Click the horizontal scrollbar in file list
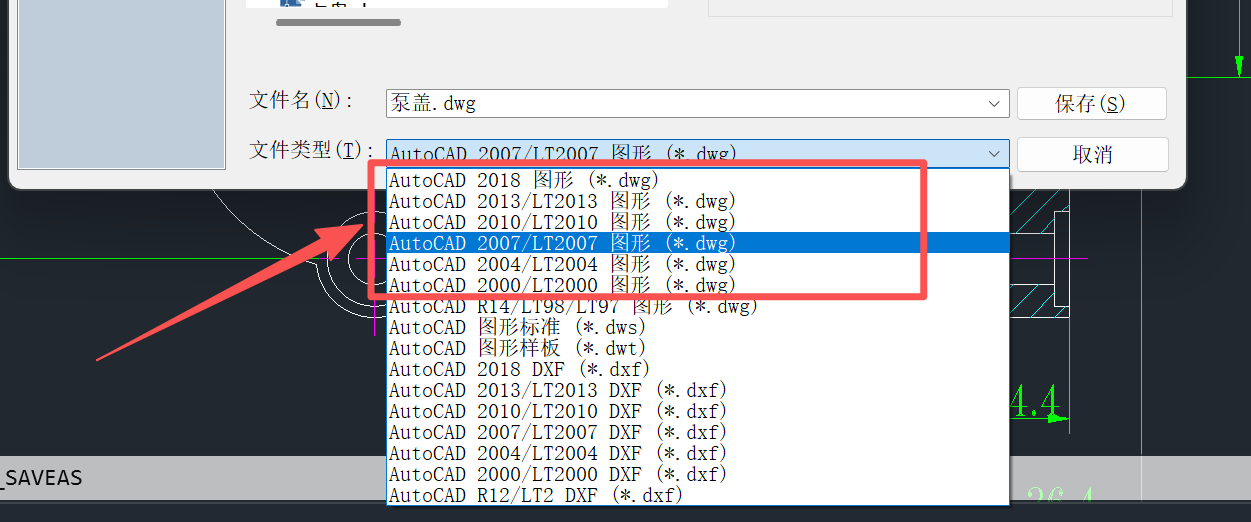Viewport: 1251px width, 522px height. pyautogui.click(x=338, y=21)
